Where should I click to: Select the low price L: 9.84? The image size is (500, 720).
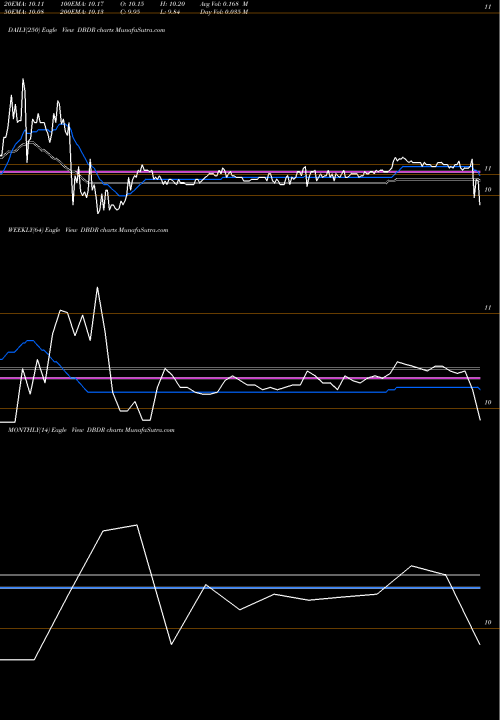[x=170, y=12]
